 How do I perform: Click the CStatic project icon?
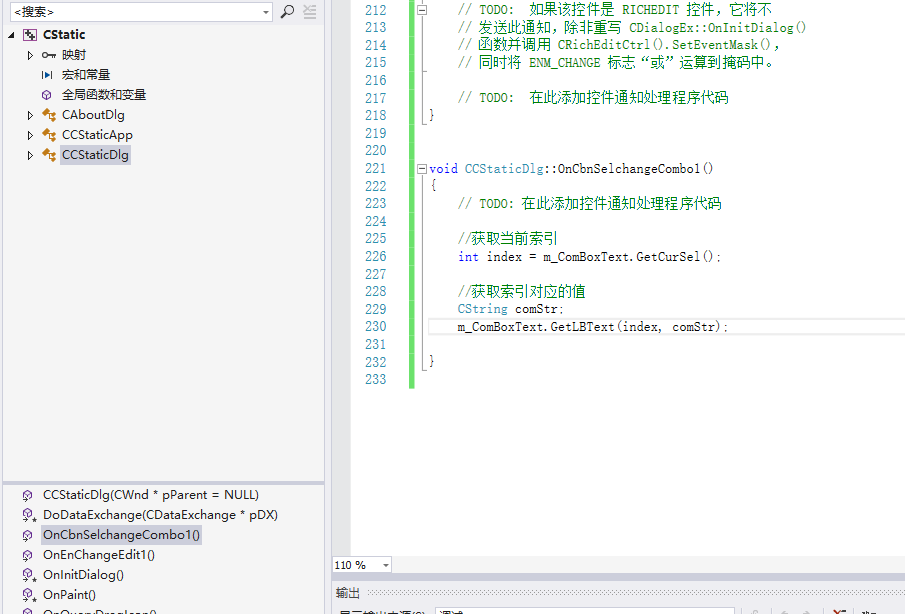pos(30,35)
